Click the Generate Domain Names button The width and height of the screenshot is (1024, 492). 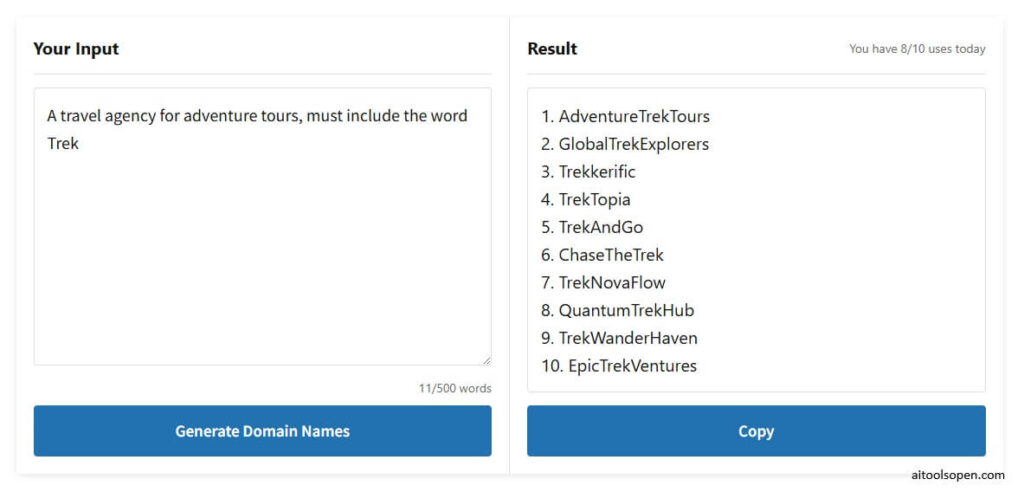coord(262,431)
